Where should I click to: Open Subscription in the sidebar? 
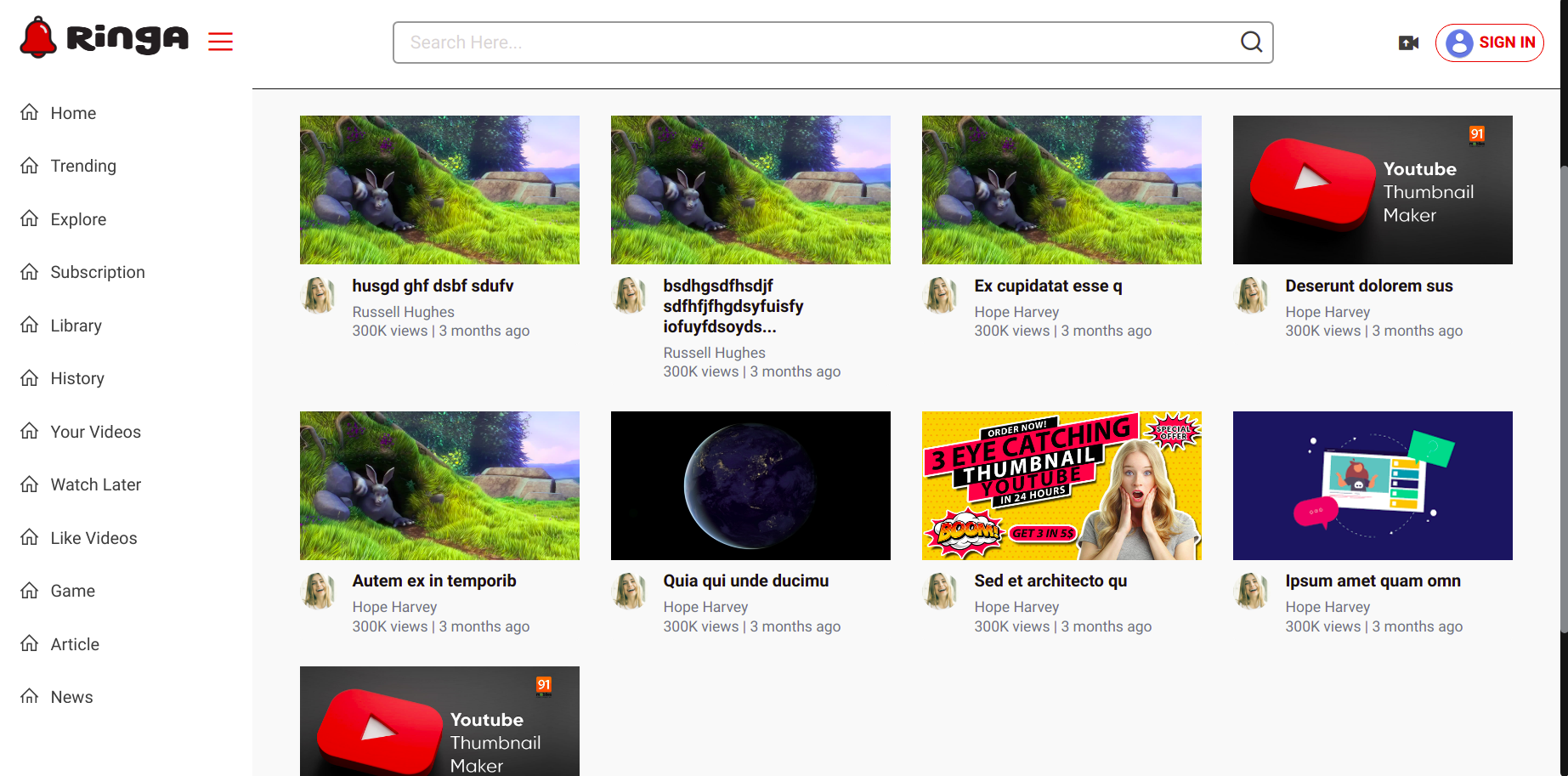pos(98,272)
